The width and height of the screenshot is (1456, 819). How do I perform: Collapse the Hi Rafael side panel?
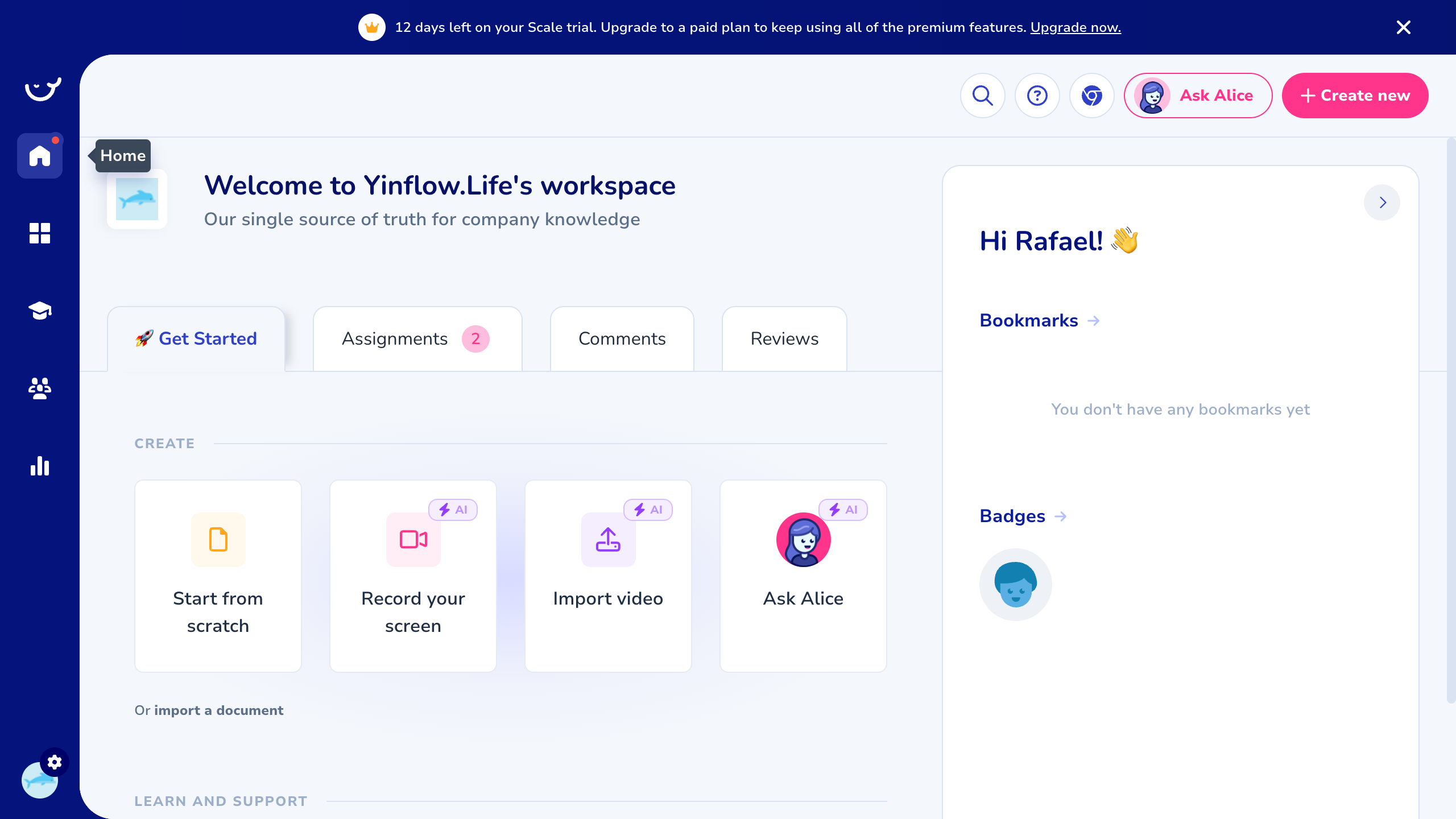[1382, 202]
